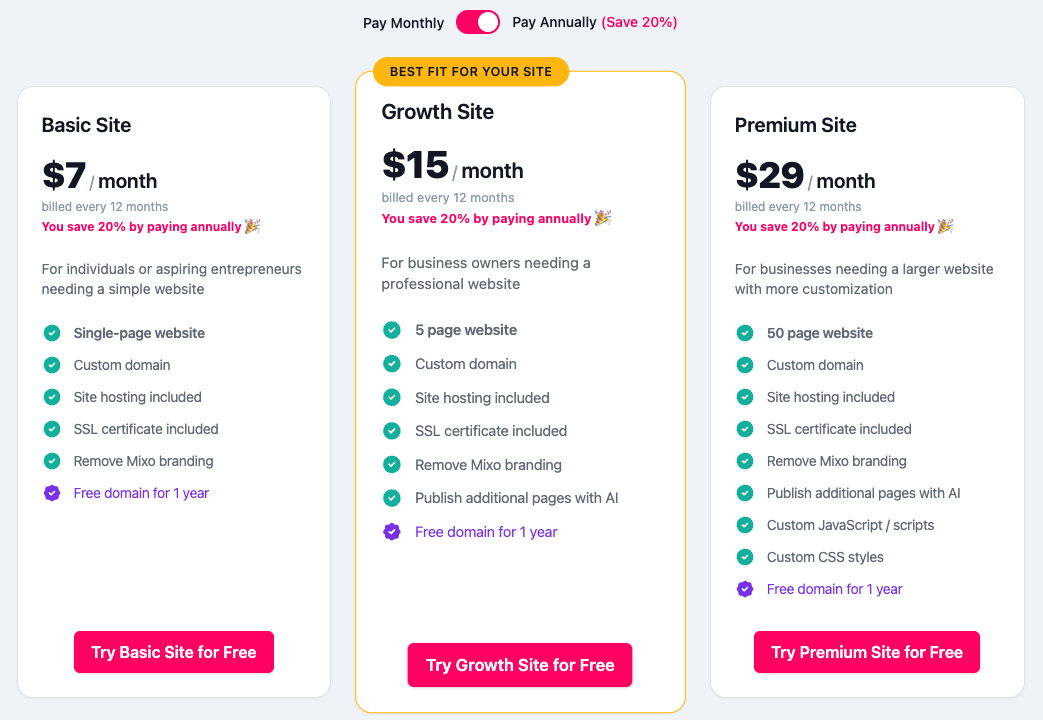Click check icon next to Custom CSS styles
Viewport: 1043px width, 720px height.
coord(745,557)
